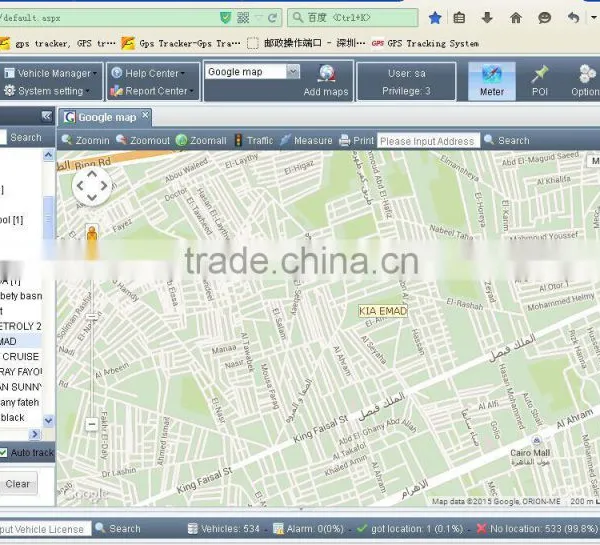Select the Measure ruler tool
The width and height of the screenshot is (600, 545).
coord(306,140)
